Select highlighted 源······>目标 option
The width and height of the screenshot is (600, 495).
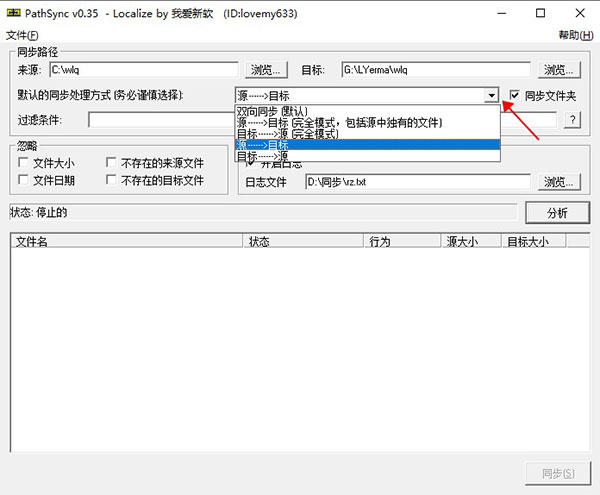tap(367, 145)
